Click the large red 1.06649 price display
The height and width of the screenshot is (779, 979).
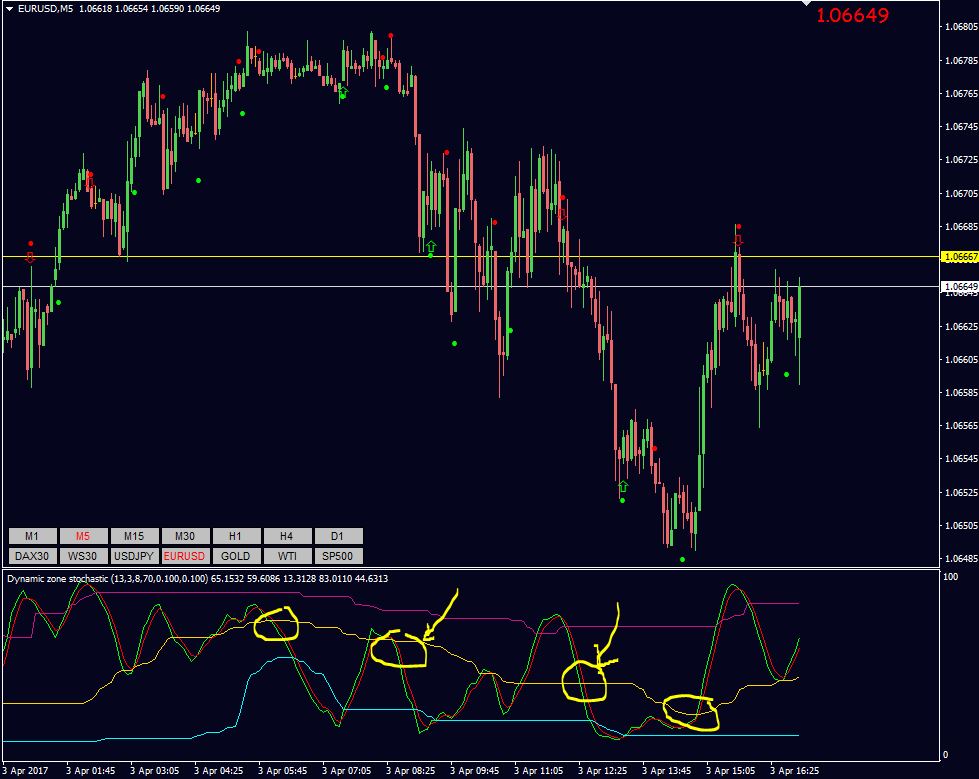[x=852, y=16]
